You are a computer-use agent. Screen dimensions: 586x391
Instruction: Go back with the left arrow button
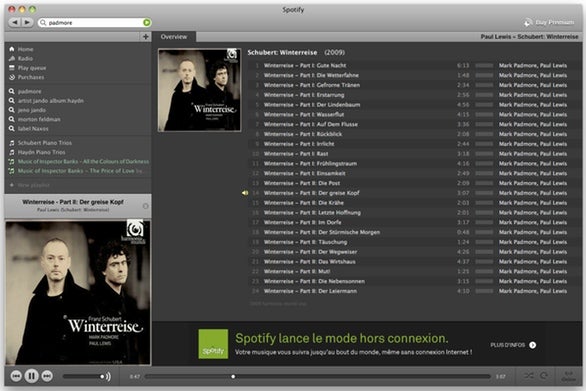click(x=15, y=22)
